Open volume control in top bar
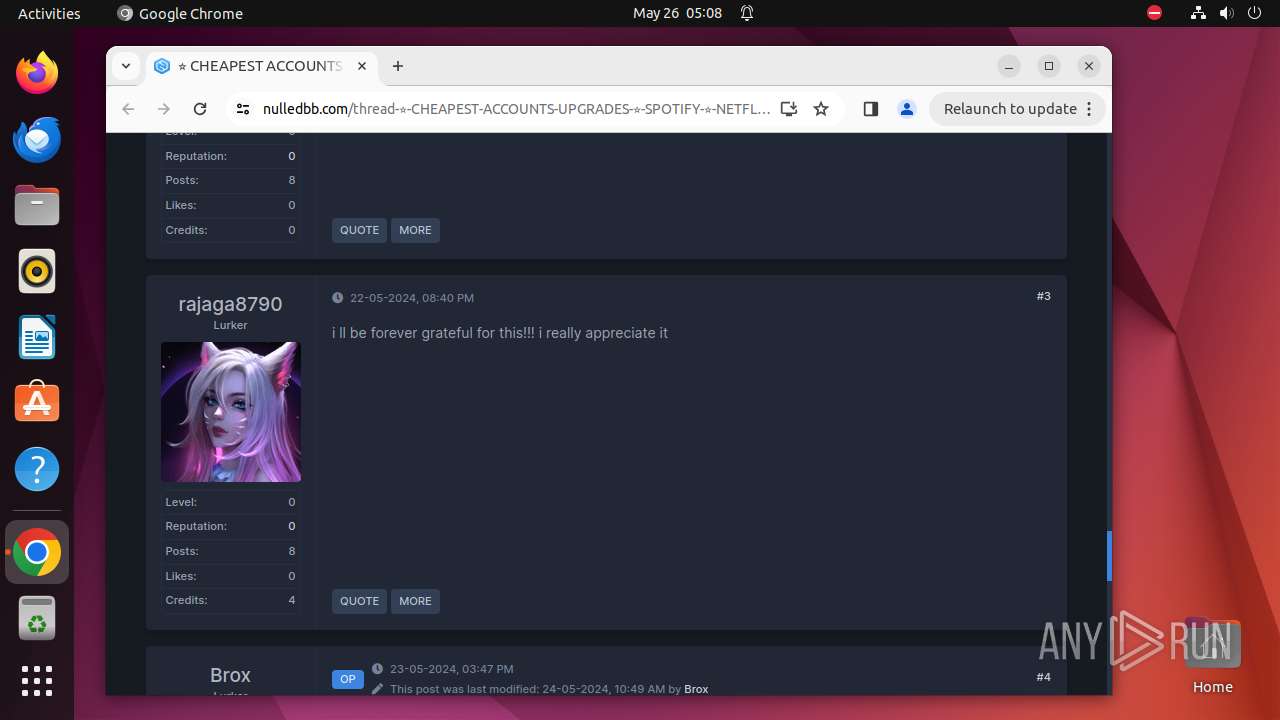 coord(1227,13)
